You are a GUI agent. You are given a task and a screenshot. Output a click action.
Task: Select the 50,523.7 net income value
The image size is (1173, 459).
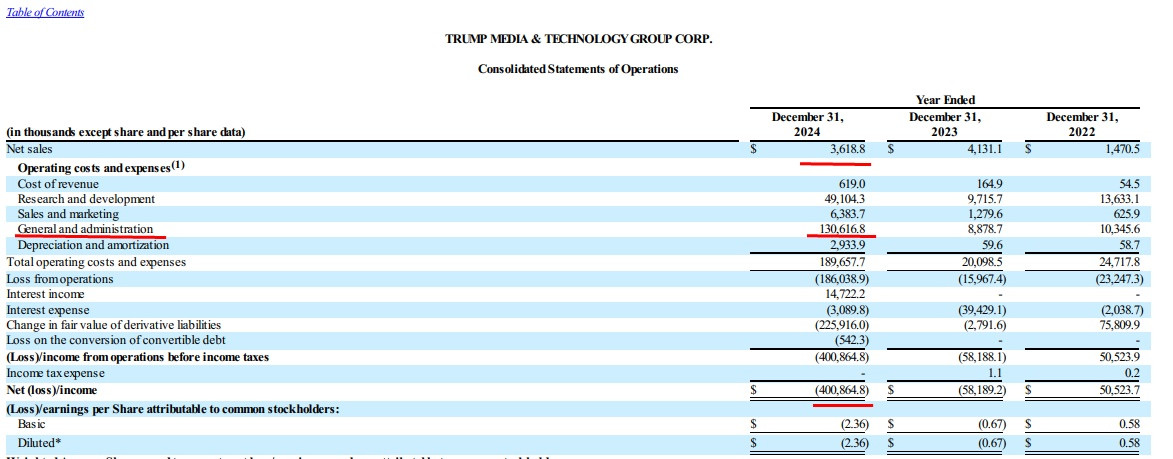coord(1118,390)
